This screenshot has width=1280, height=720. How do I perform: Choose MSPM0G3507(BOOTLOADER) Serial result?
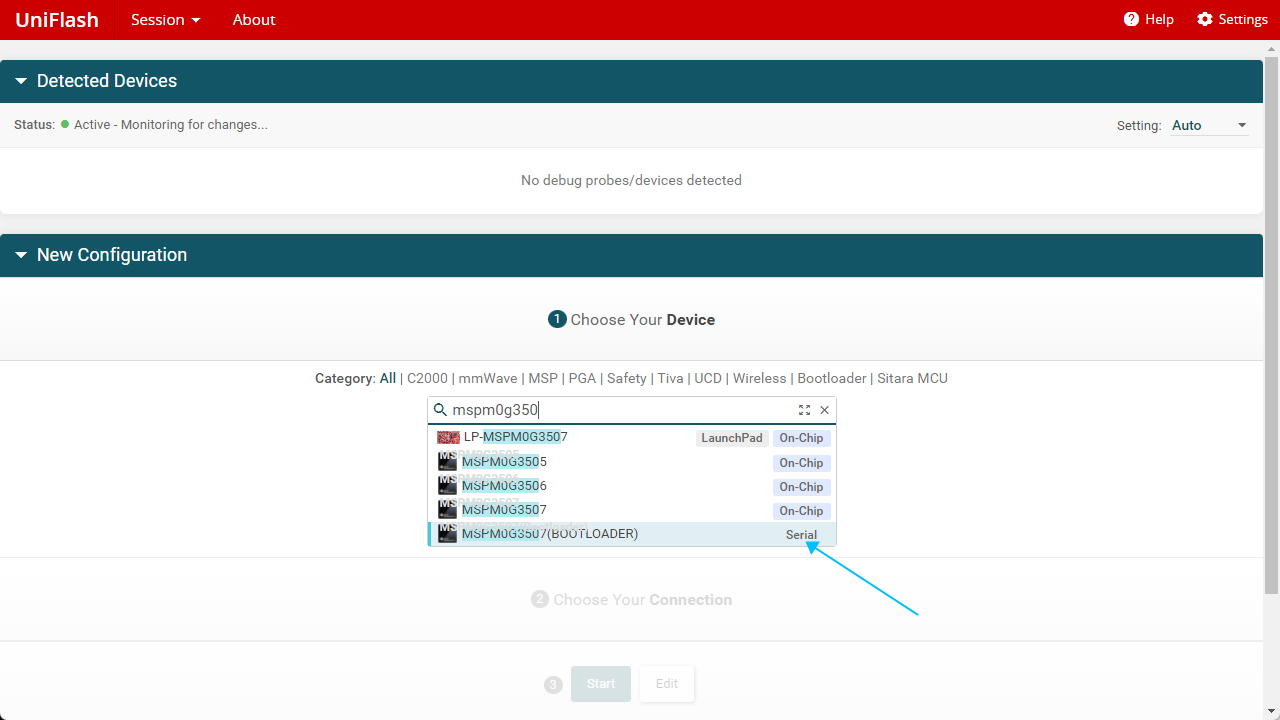(632, 534)
